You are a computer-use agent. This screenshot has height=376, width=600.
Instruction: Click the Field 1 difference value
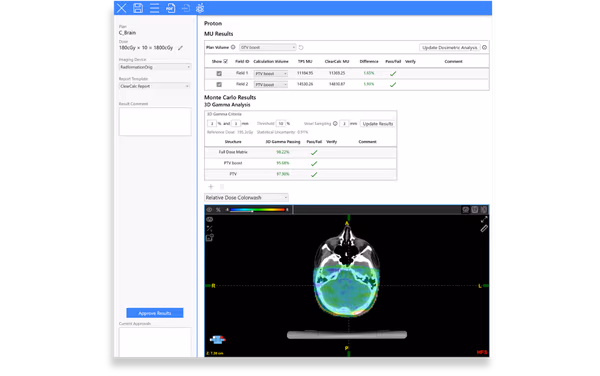[369, 73]
